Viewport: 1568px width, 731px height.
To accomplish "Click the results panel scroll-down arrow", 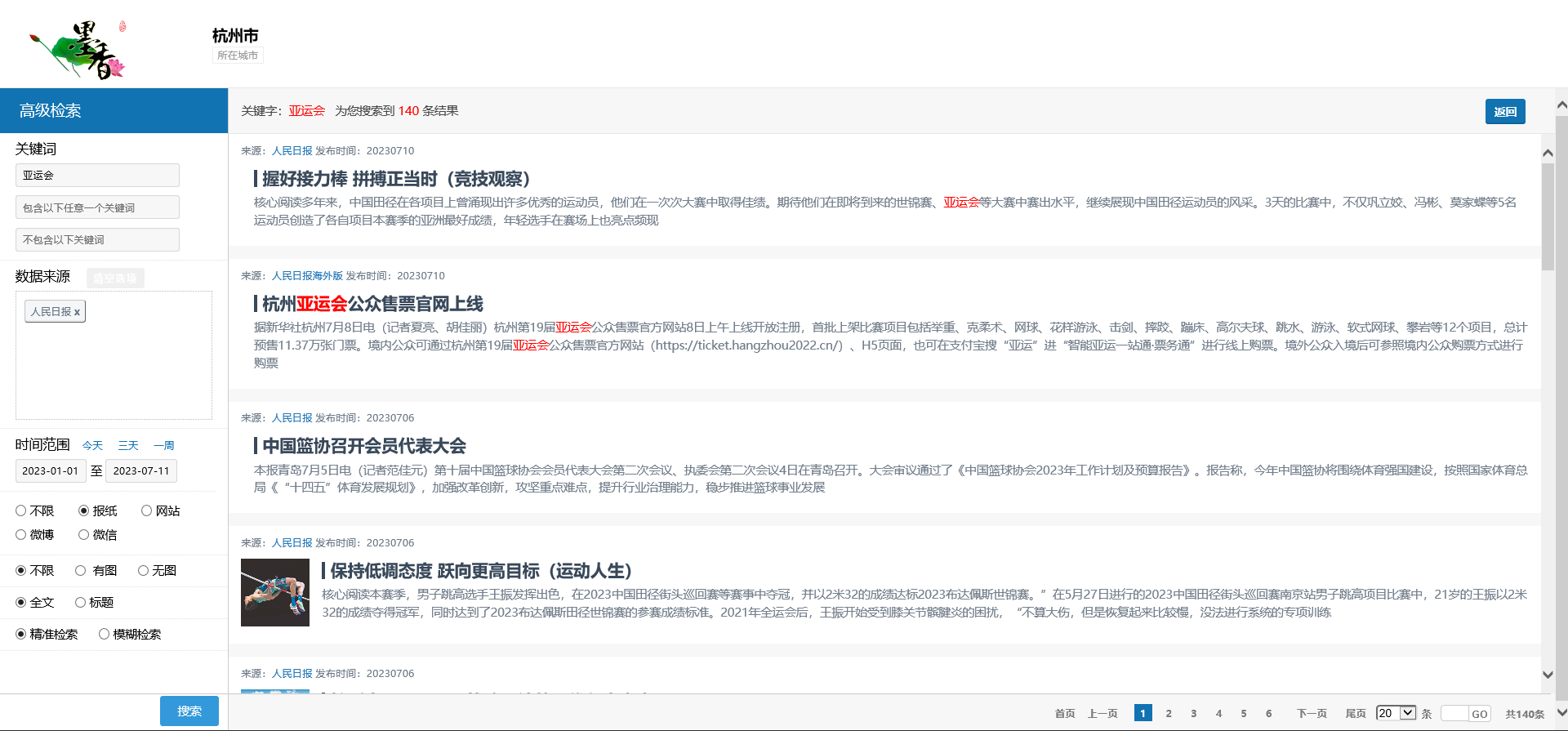I will pyautogui.click(x=1547, y=675).
